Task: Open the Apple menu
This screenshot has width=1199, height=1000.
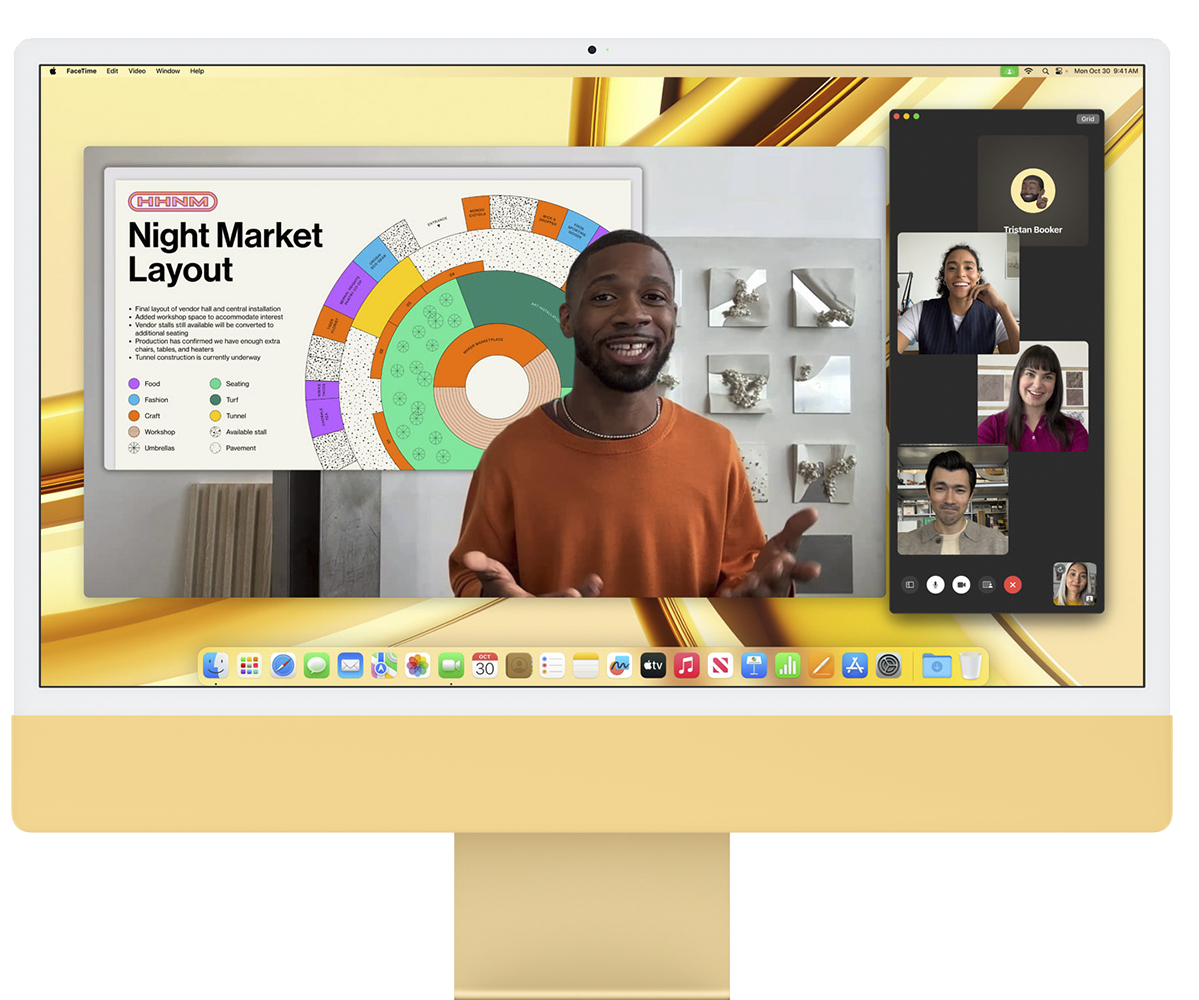Action: coord(53,71)
